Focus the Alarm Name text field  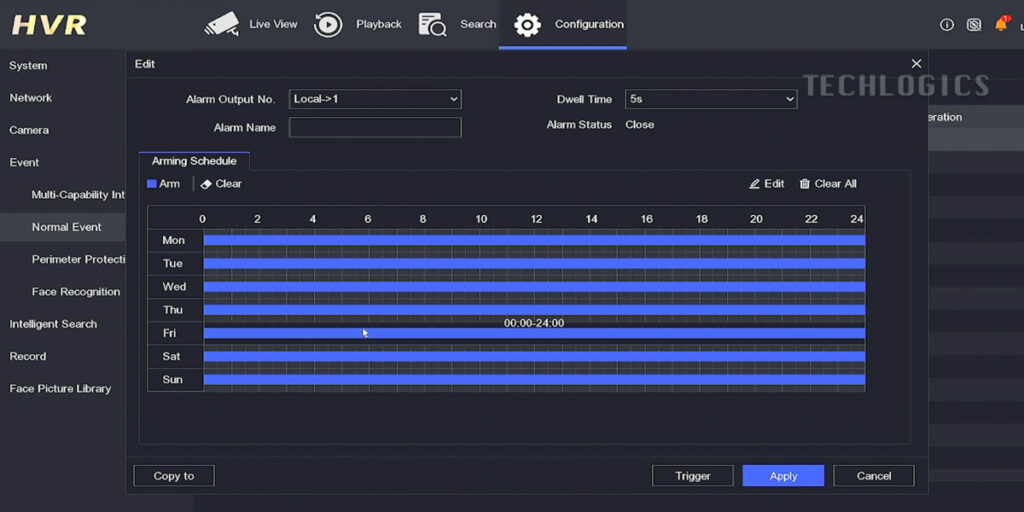coord(375,128)
